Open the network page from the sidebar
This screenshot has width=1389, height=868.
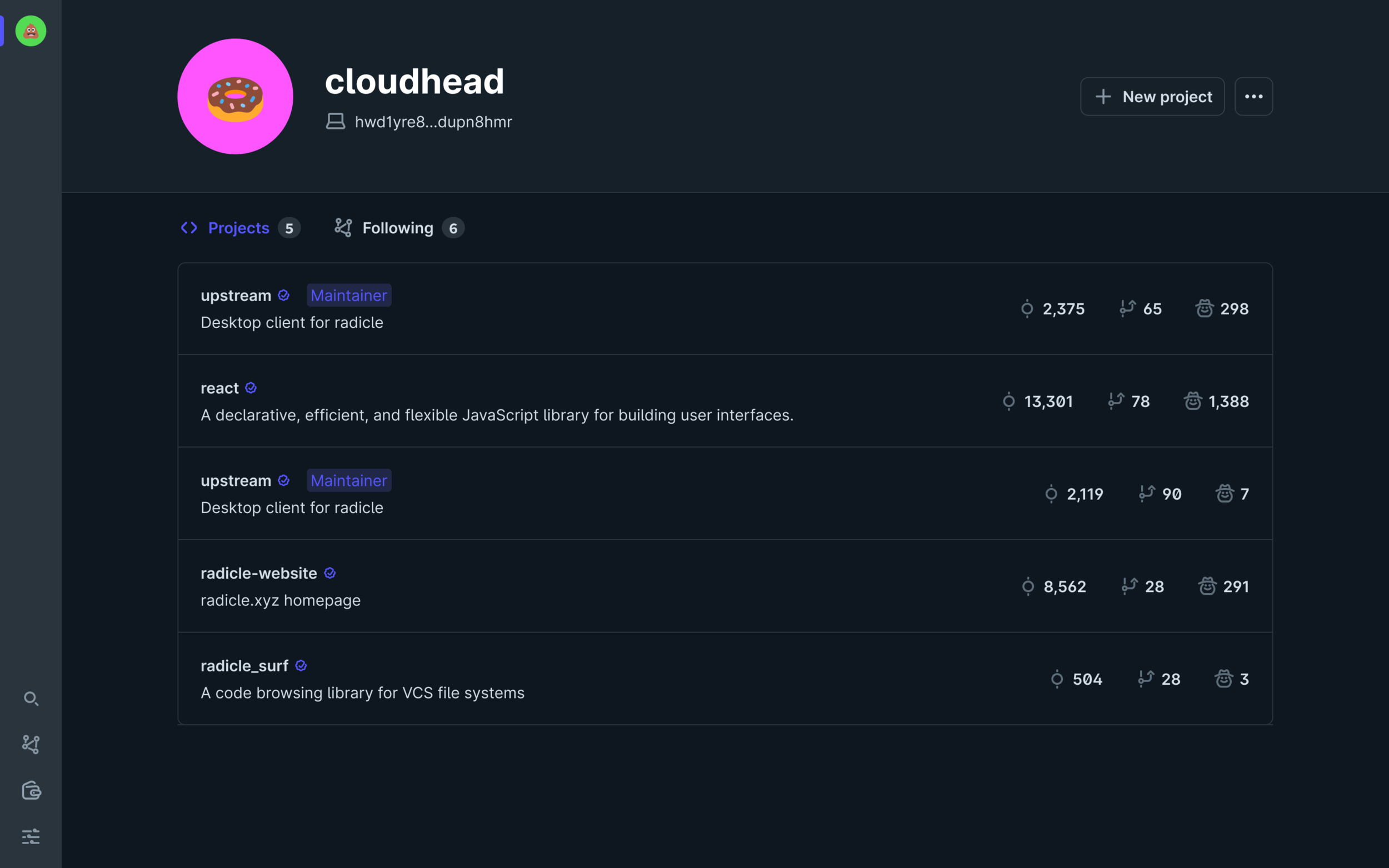click(x=31, y=744)
